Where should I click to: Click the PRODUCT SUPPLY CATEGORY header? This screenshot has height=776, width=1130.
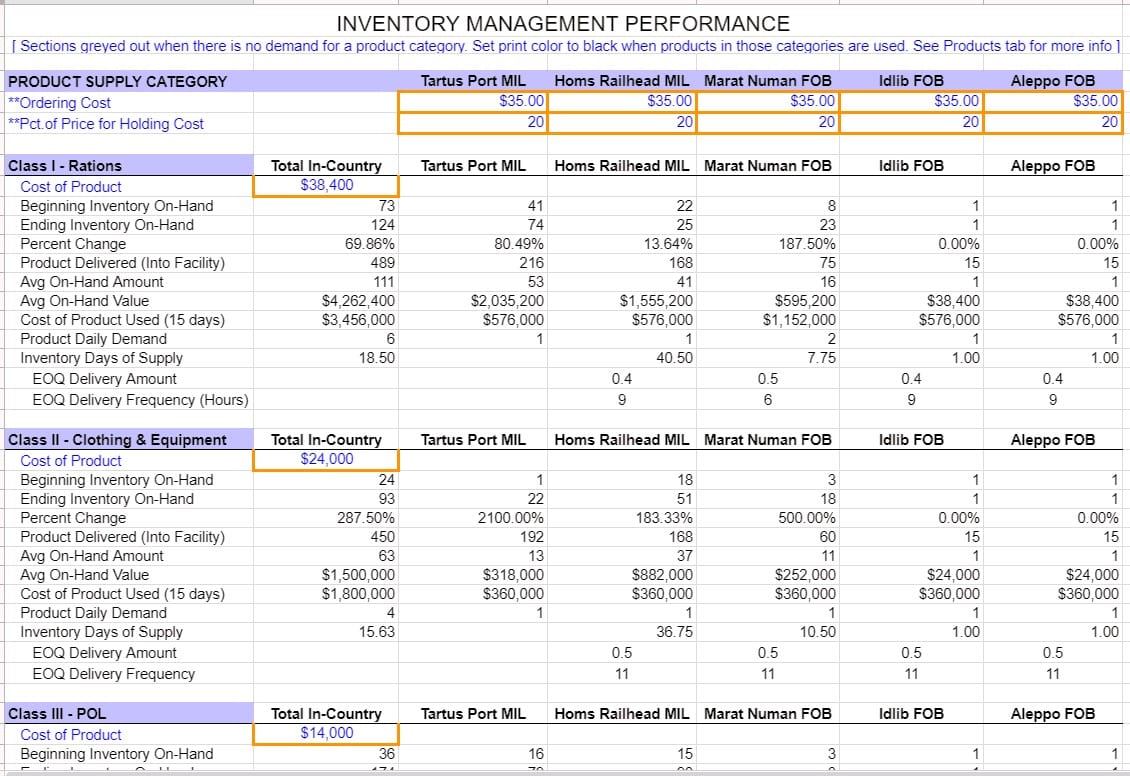point(117,81)
